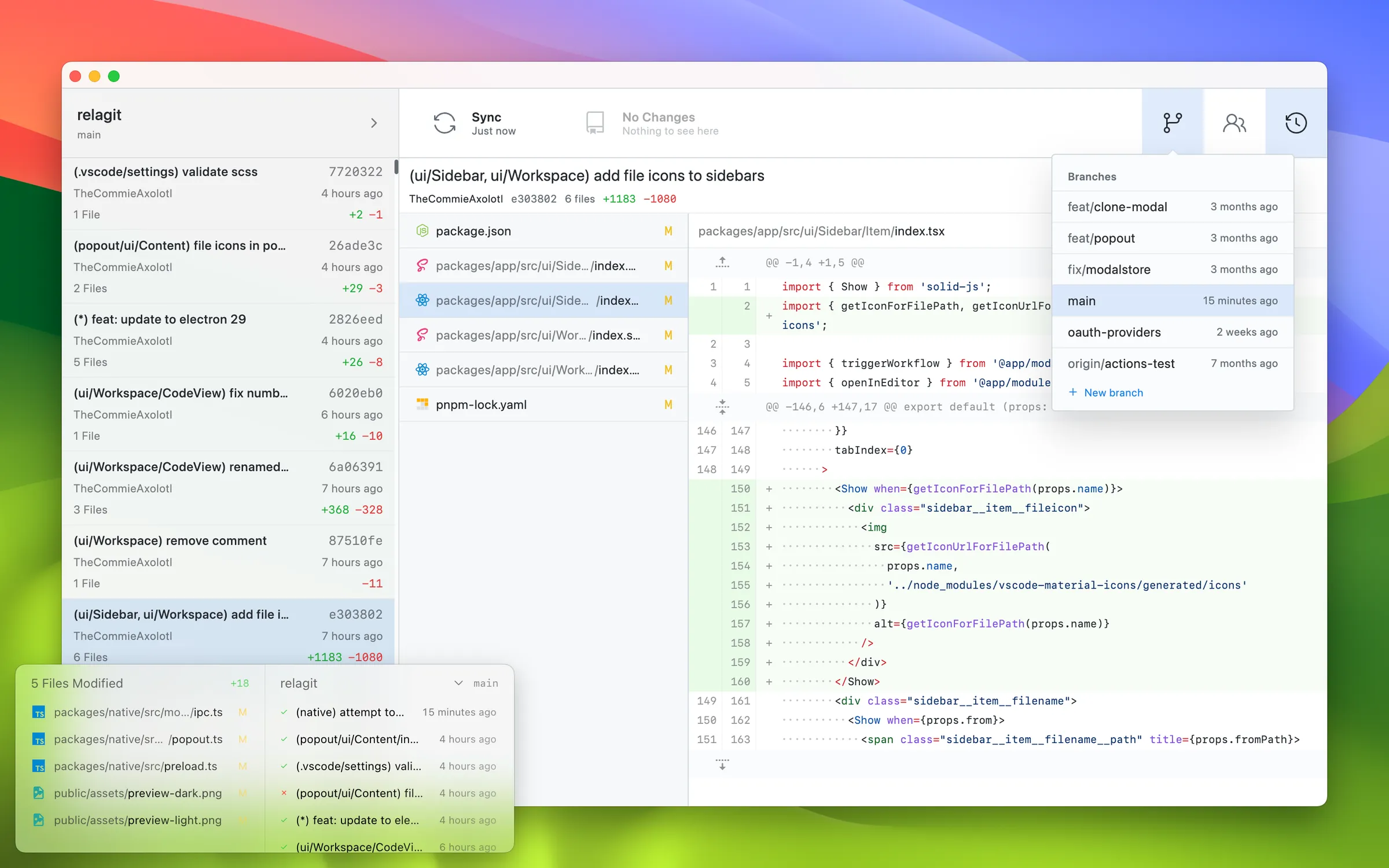Click the yaml icon next to pnpm-lock.yaml
The height and width of the screenshot is (868, 1389).
coord(422,404)
